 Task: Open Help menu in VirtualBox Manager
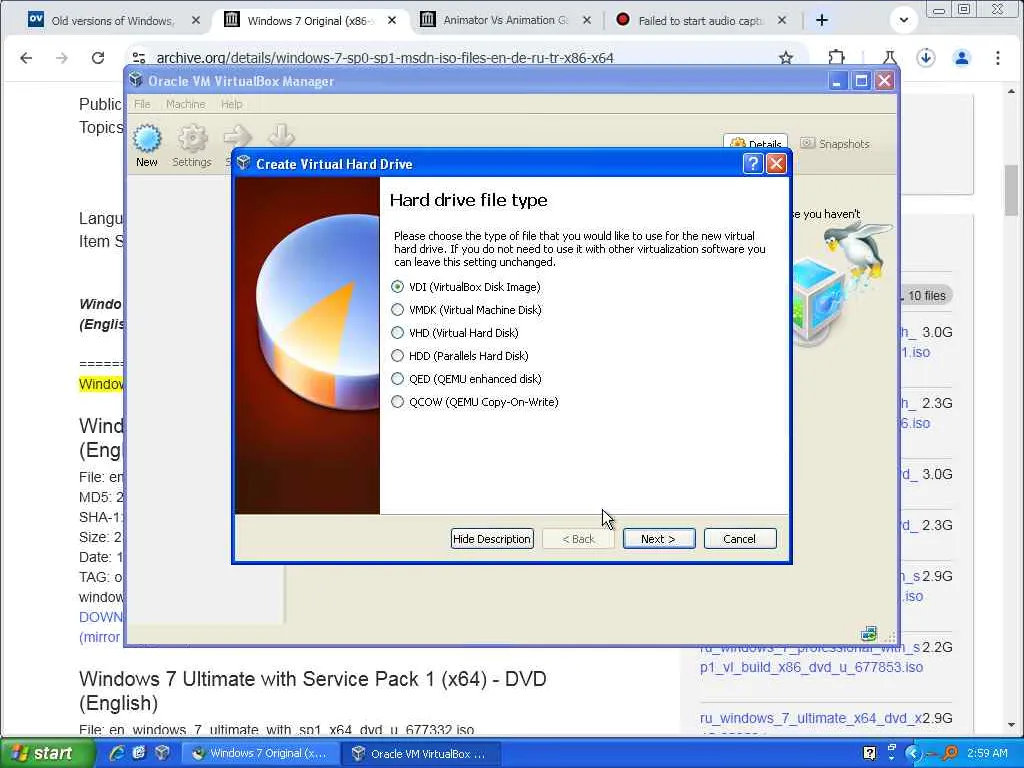pos(231,104)
